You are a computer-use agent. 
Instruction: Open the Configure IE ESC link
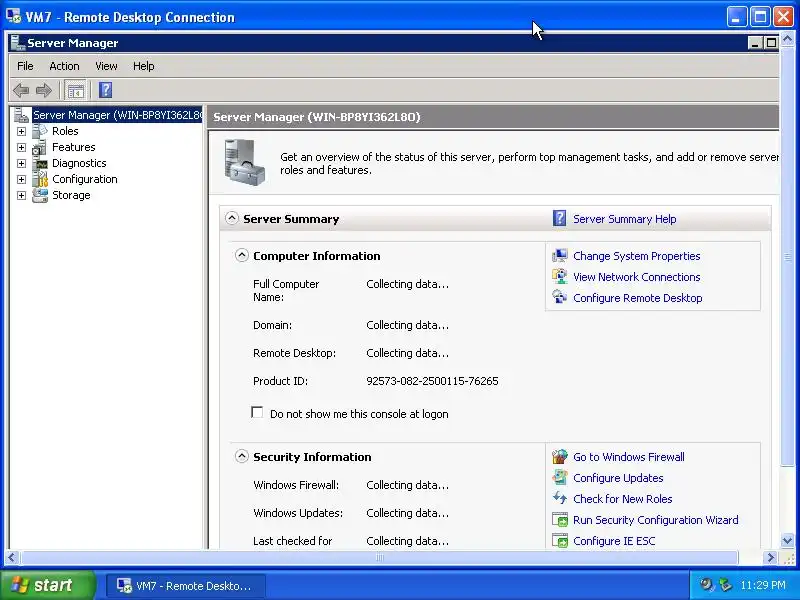click(614, 541)
